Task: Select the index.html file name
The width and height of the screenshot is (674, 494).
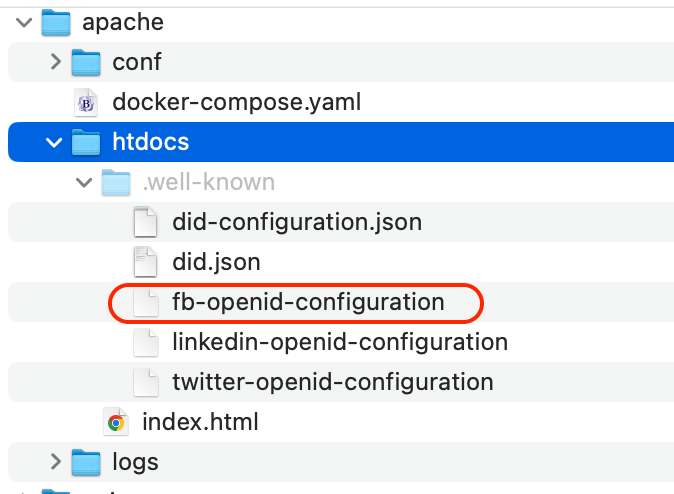Action: (200, 422)
